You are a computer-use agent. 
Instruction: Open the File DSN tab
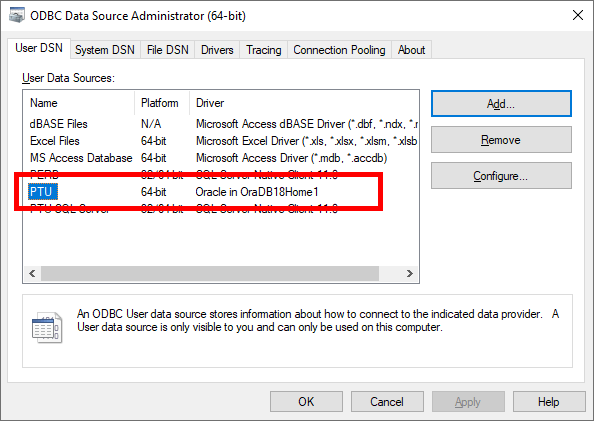click(x=167, y=50)
